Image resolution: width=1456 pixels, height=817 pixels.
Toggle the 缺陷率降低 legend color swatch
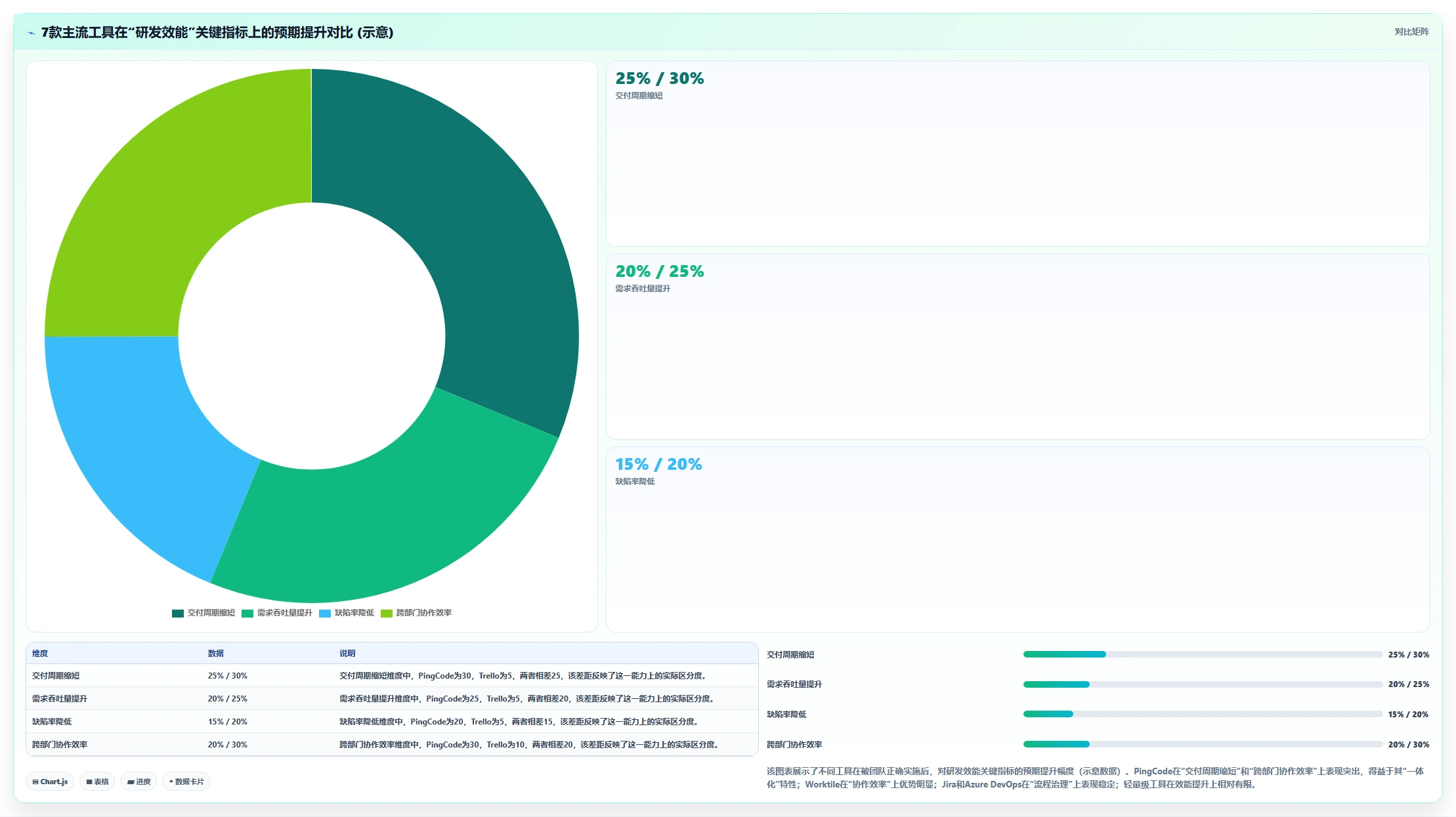pyautogui.click(x=325, y=613)
